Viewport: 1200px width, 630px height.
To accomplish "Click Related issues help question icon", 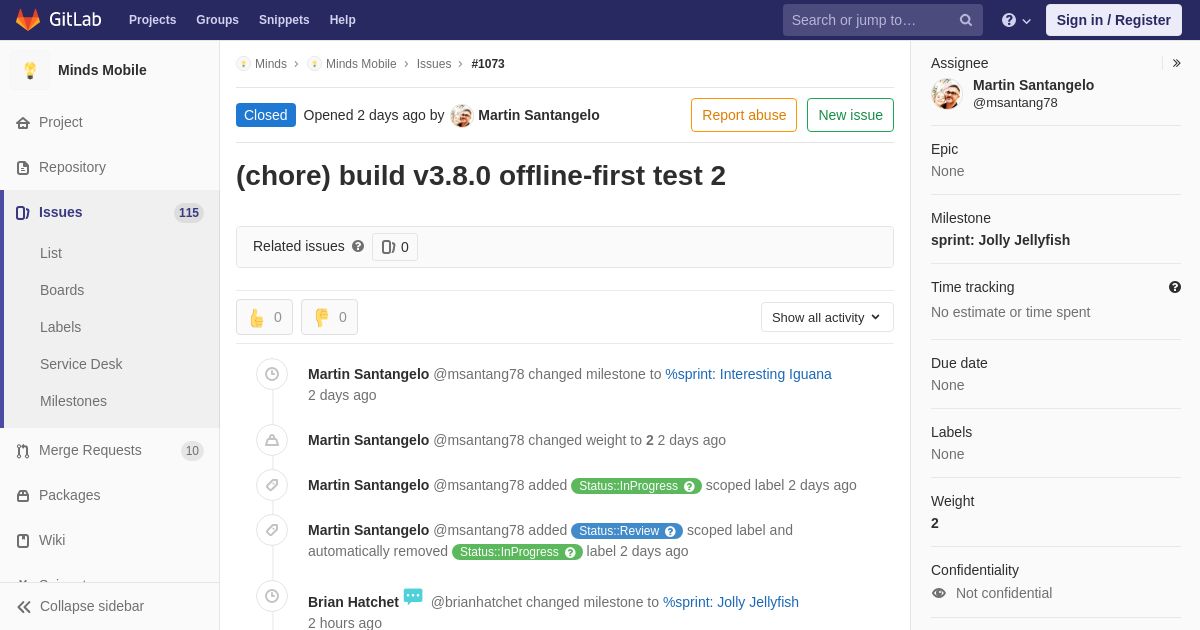I will coord(358,246).
